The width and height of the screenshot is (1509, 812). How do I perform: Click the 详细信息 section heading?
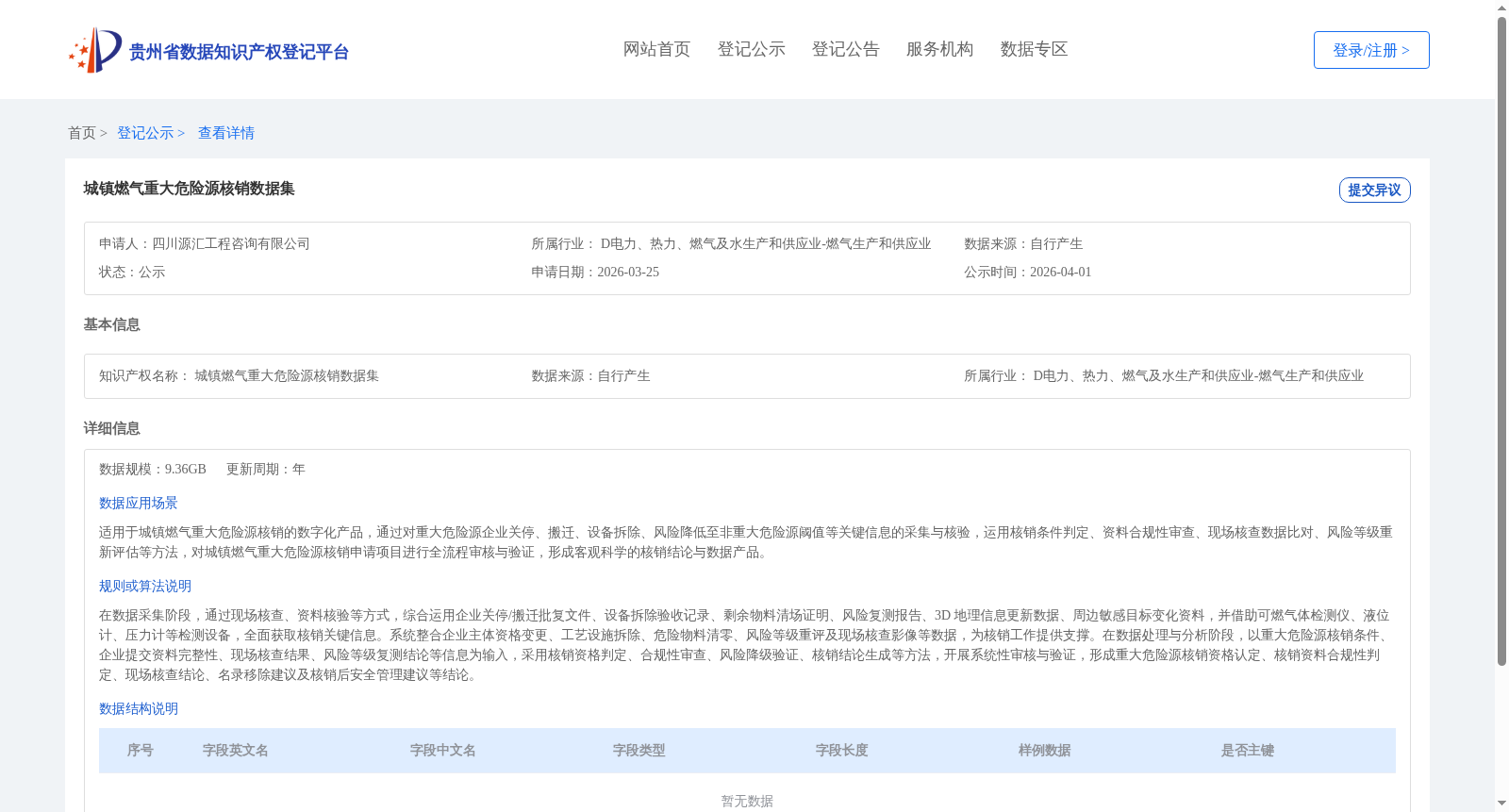[111, 428]
